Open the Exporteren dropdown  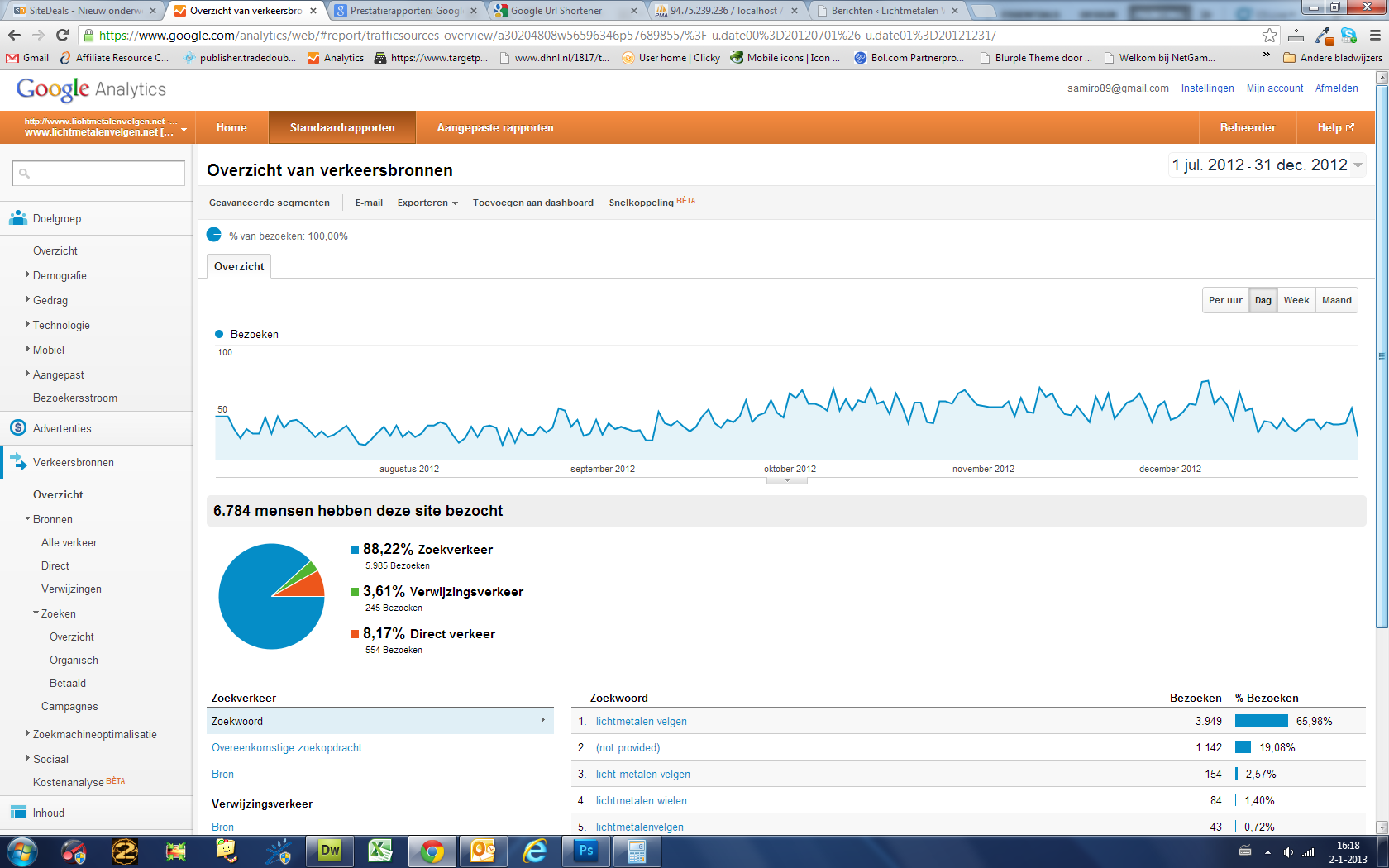pyautogui.click(x=427, y=203)
